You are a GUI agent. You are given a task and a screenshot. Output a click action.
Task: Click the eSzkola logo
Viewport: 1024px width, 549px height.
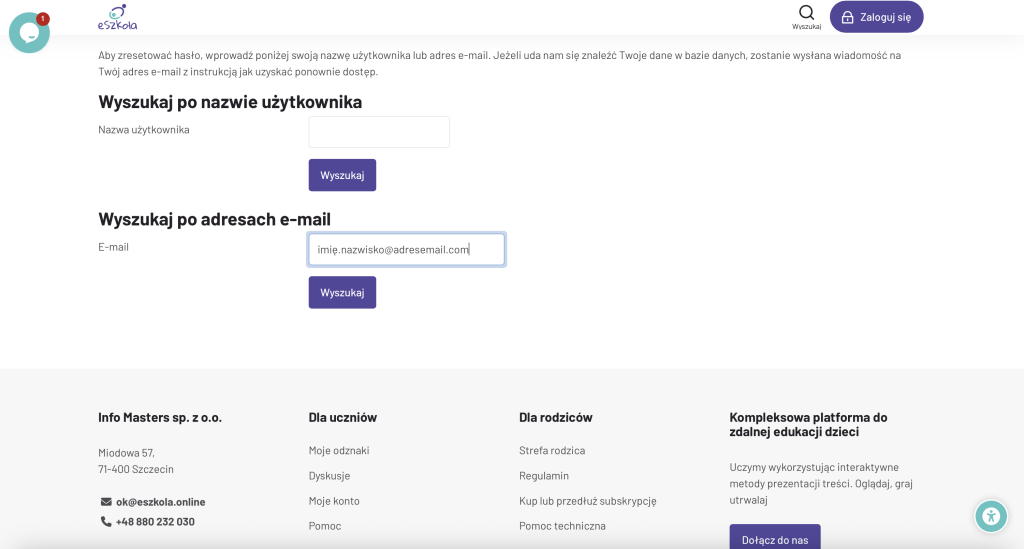click(118, 18)
